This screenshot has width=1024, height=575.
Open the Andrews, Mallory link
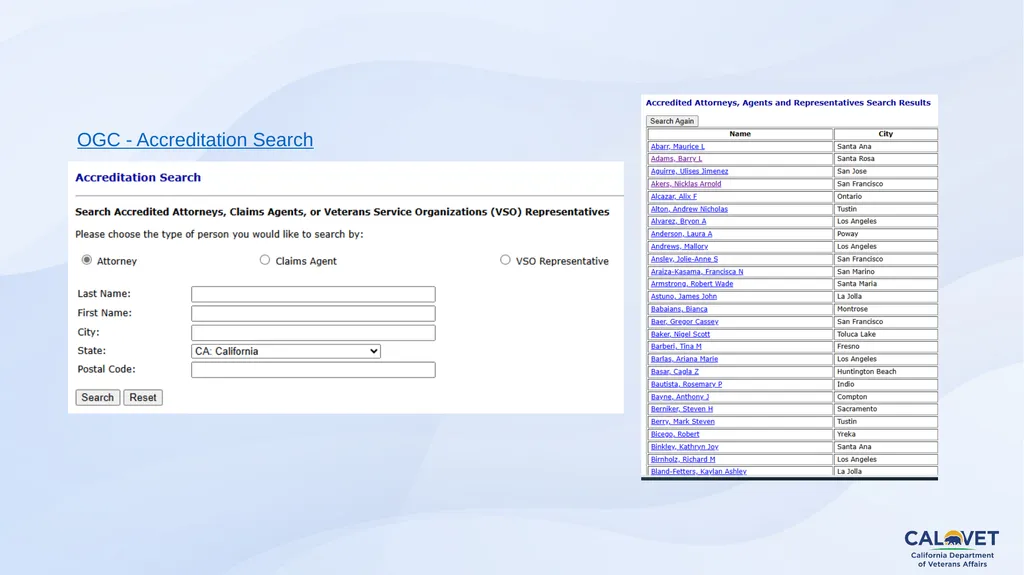(679, 246)
